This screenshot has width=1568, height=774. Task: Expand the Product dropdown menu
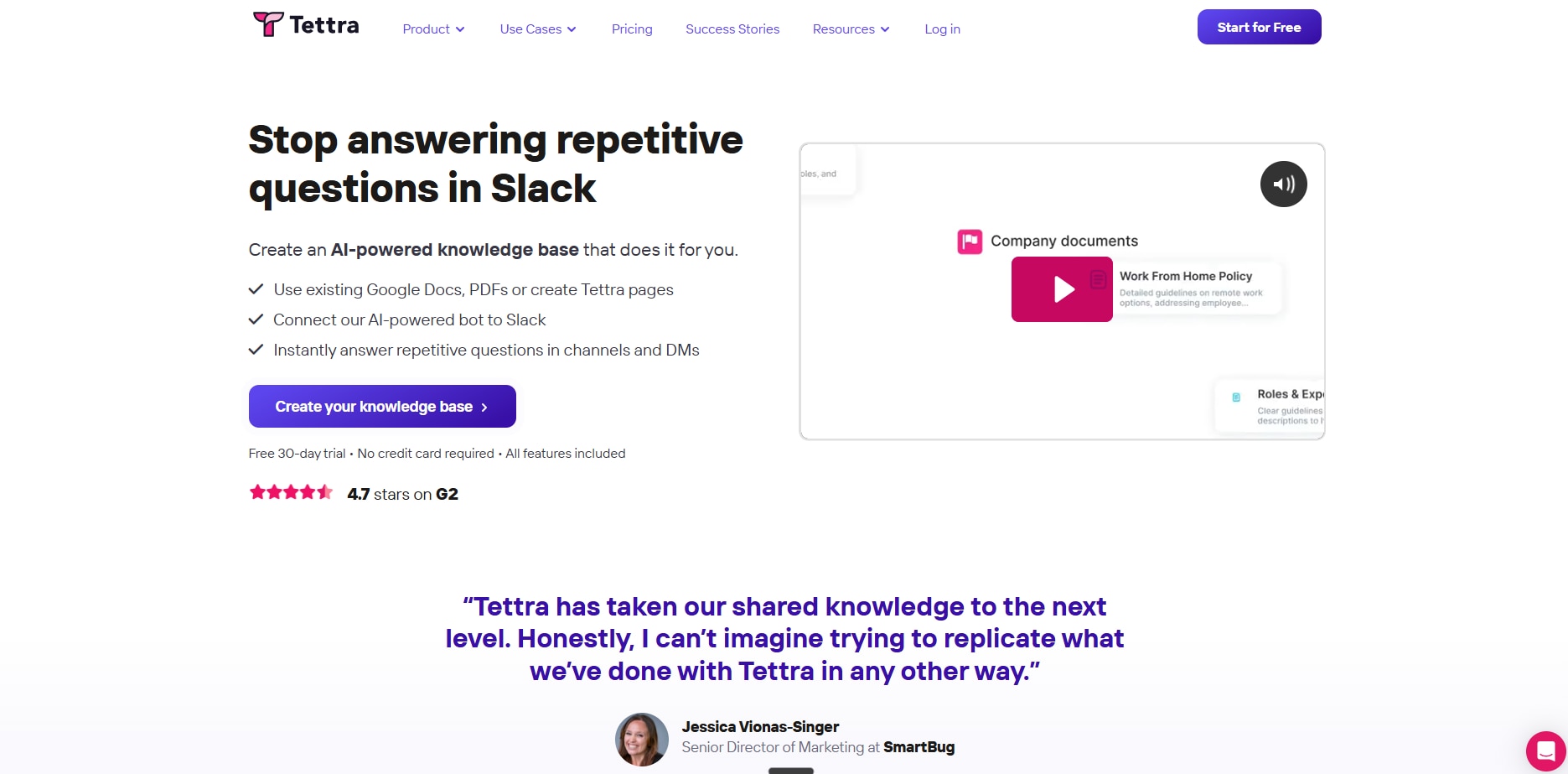click(x=433, y=29)
